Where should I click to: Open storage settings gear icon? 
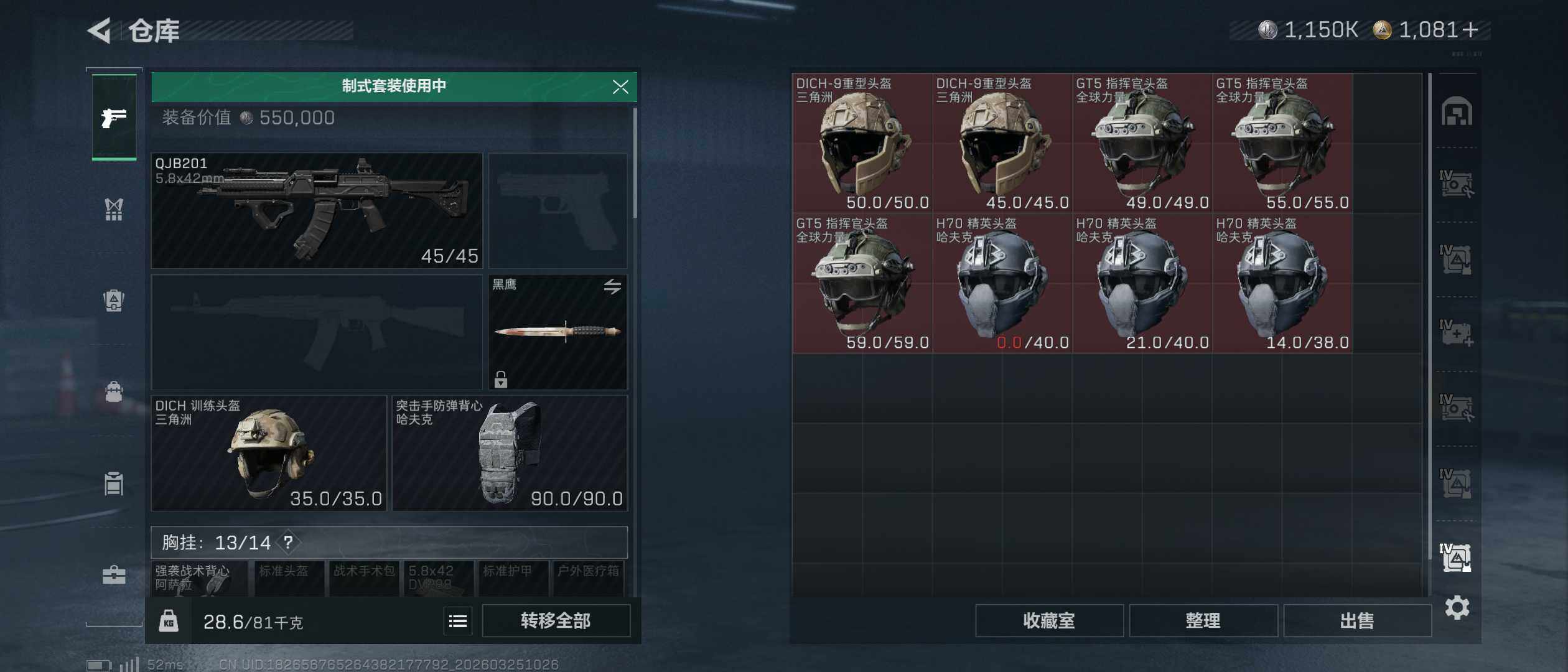pyautogui.click(x=1457, y=607)
